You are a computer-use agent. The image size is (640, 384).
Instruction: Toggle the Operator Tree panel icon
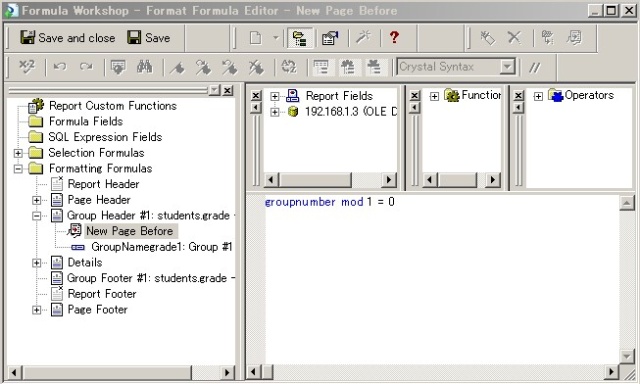(373, 67)
